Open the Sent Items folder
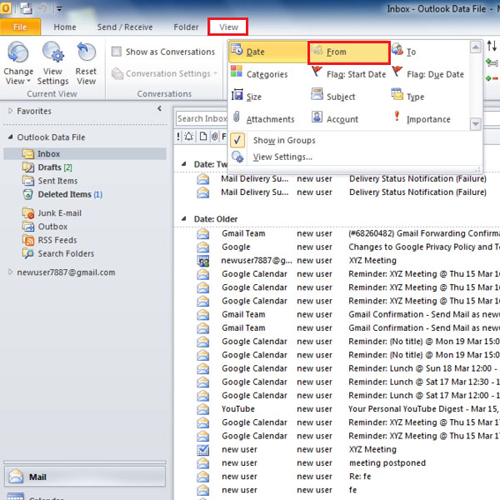This screenshot has width=500, height=500. tap(50, 181)
